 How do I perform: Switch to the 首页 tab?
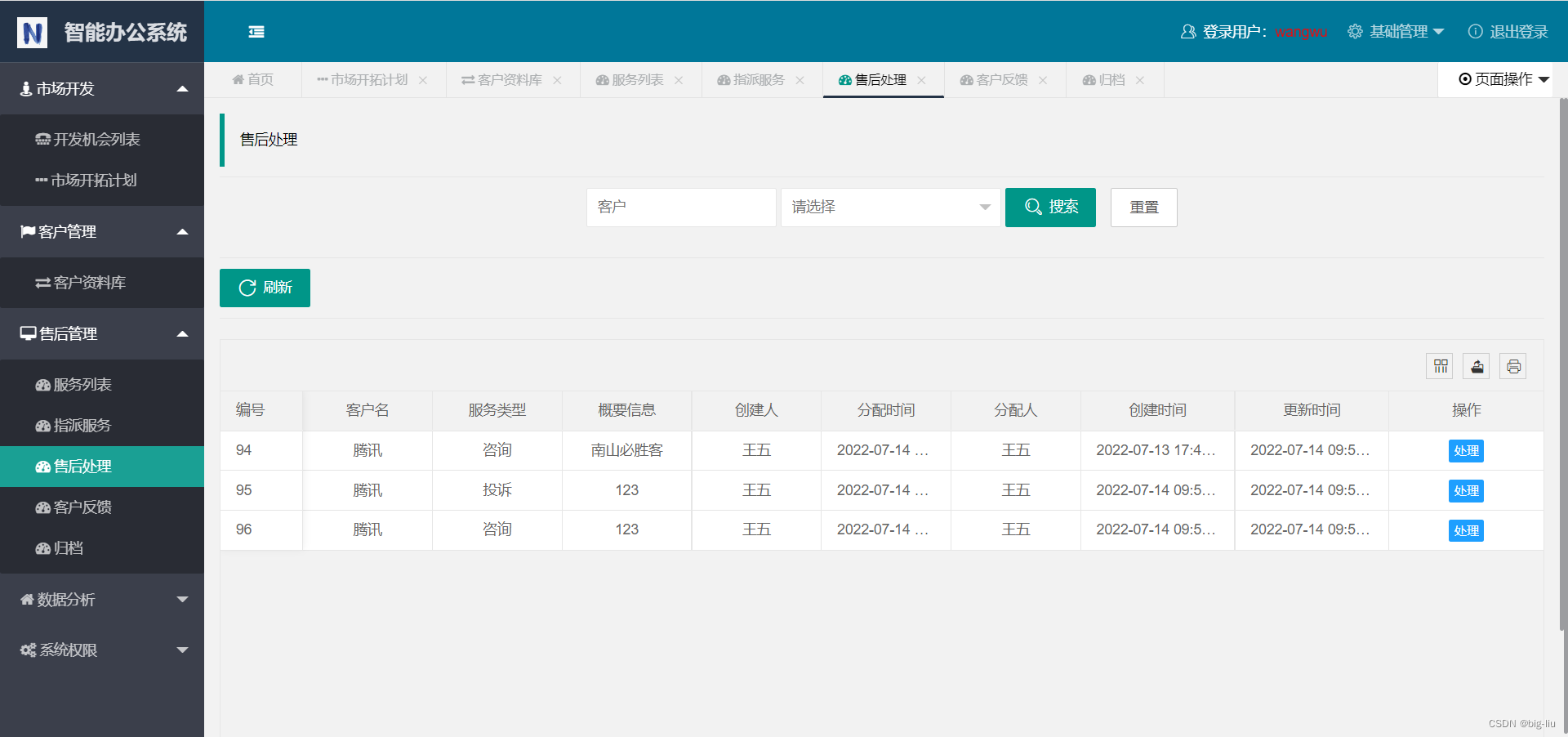252,80
